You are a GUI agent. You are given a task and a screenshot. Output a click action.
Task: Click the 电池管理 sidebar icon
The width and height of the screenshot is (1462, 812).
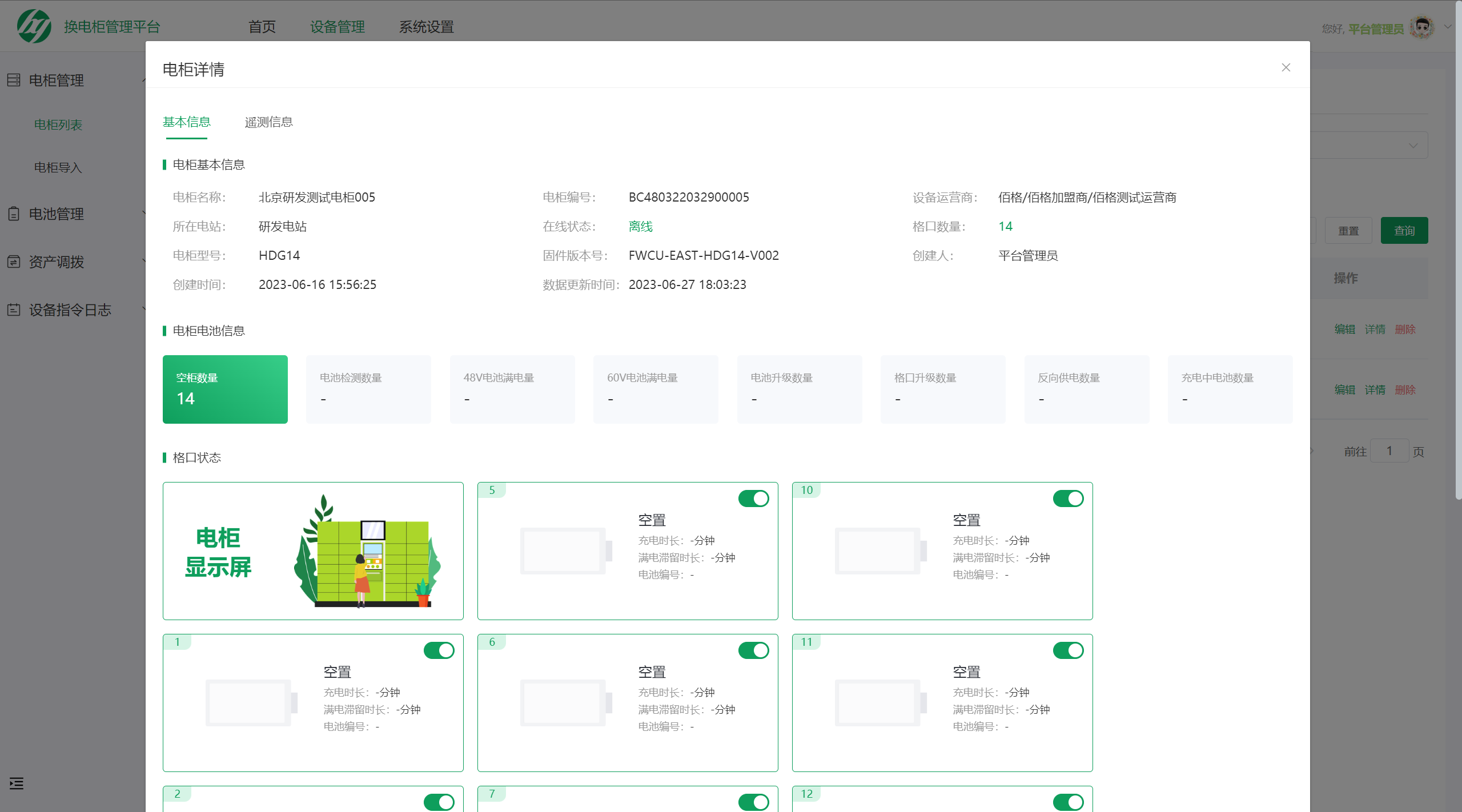[x=14, y=214]
